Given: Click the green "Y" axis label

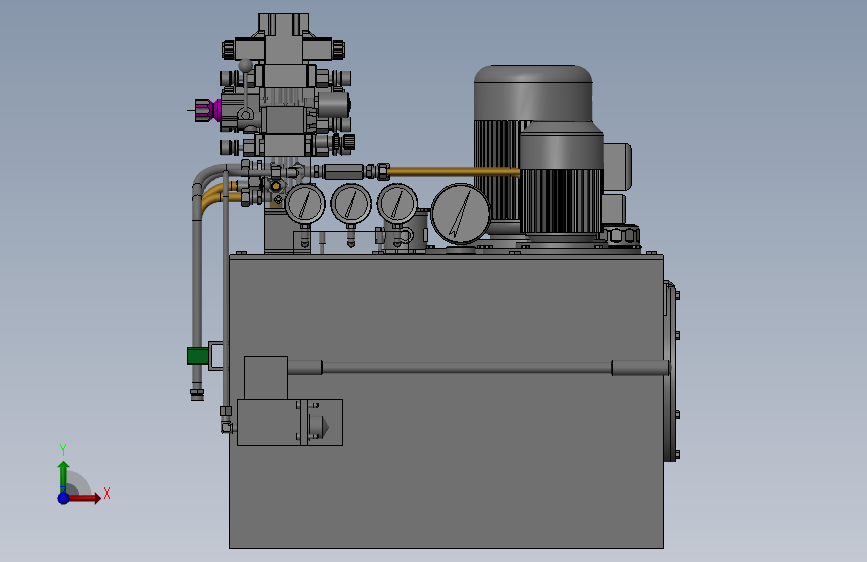Looking at the screenshot, I should tap(63, 450).
